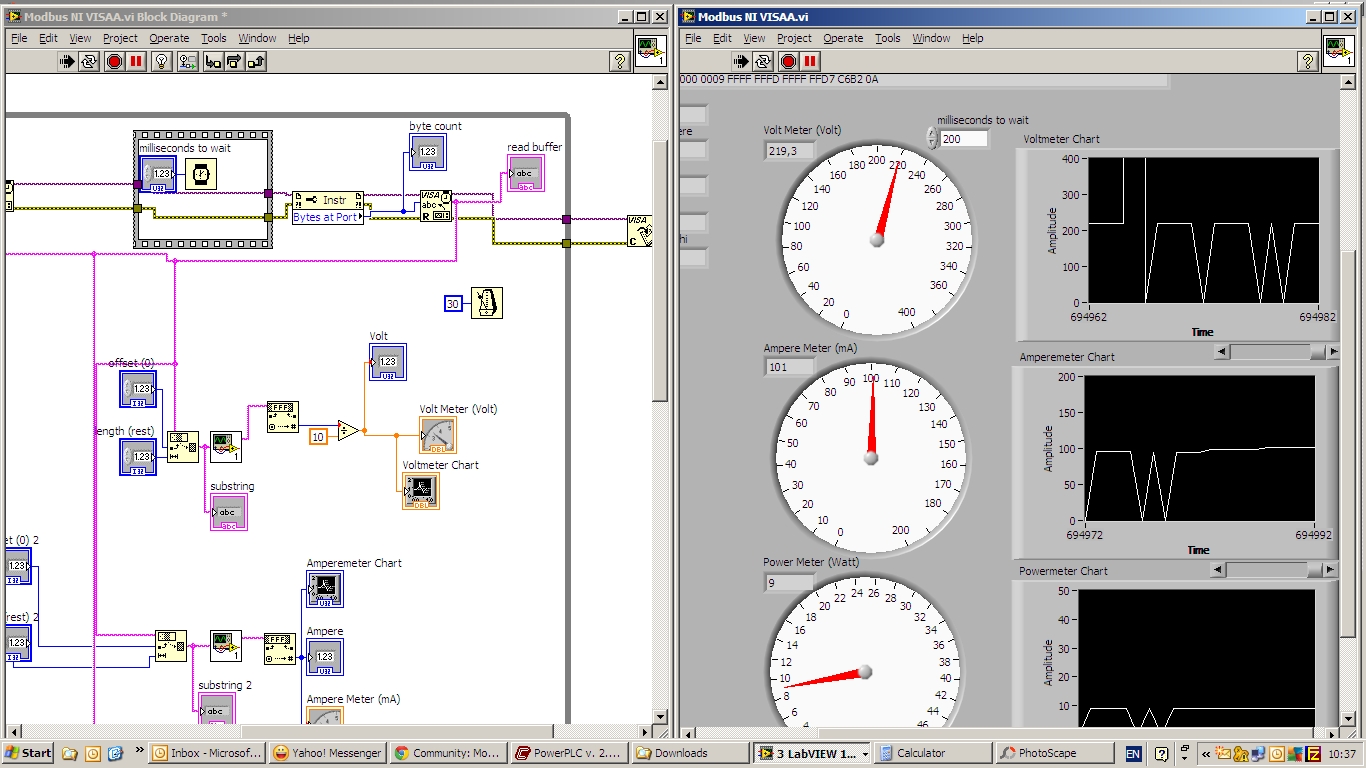
Task: Select the offset (0) numeric control terminal
Action: (138, 389)
